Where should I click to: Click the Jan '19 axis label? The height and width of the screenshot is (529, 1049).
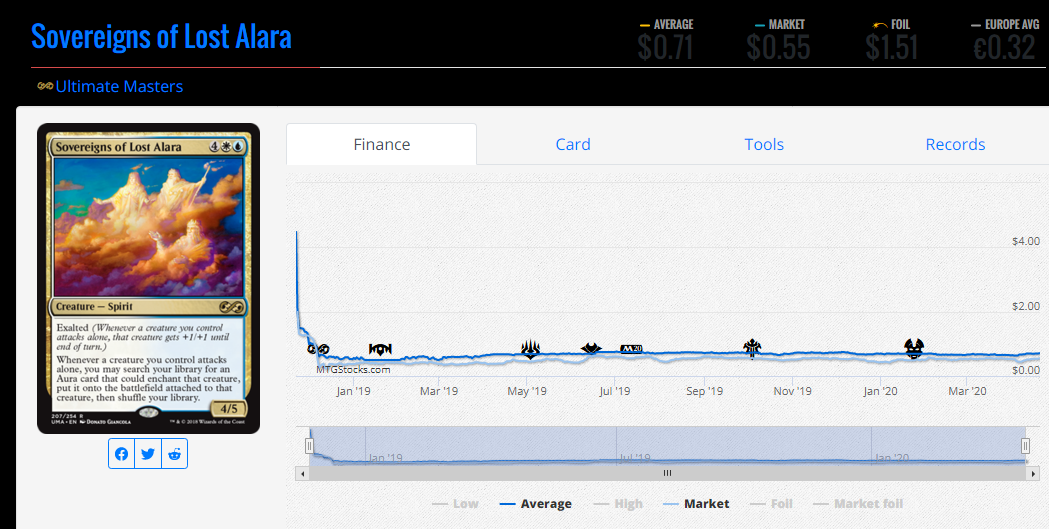353,391
